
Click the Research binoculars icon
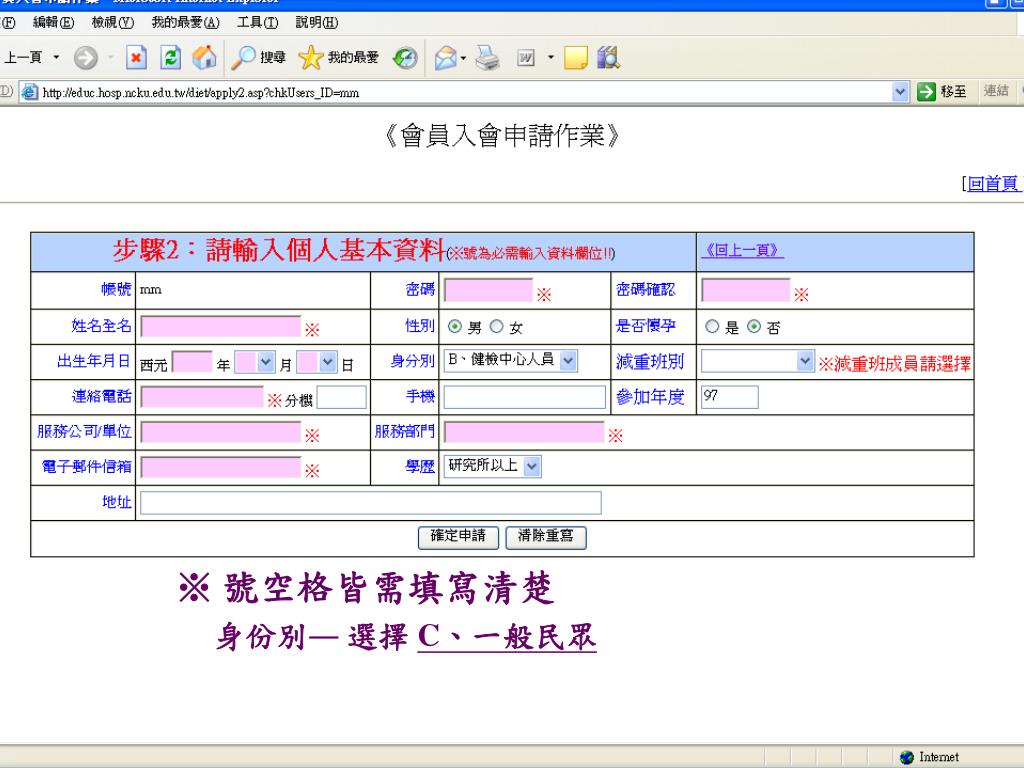pos(608,57)
